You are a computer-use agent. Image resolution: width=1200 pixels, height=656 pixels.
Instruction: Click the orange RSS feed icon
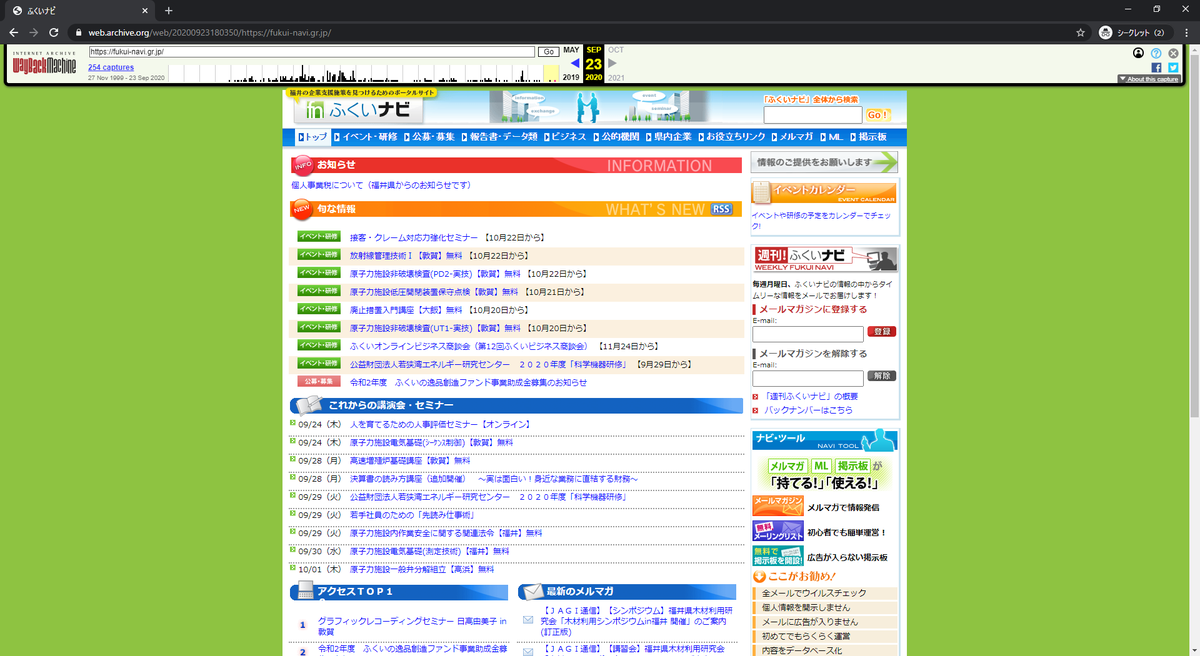(720, 209)
